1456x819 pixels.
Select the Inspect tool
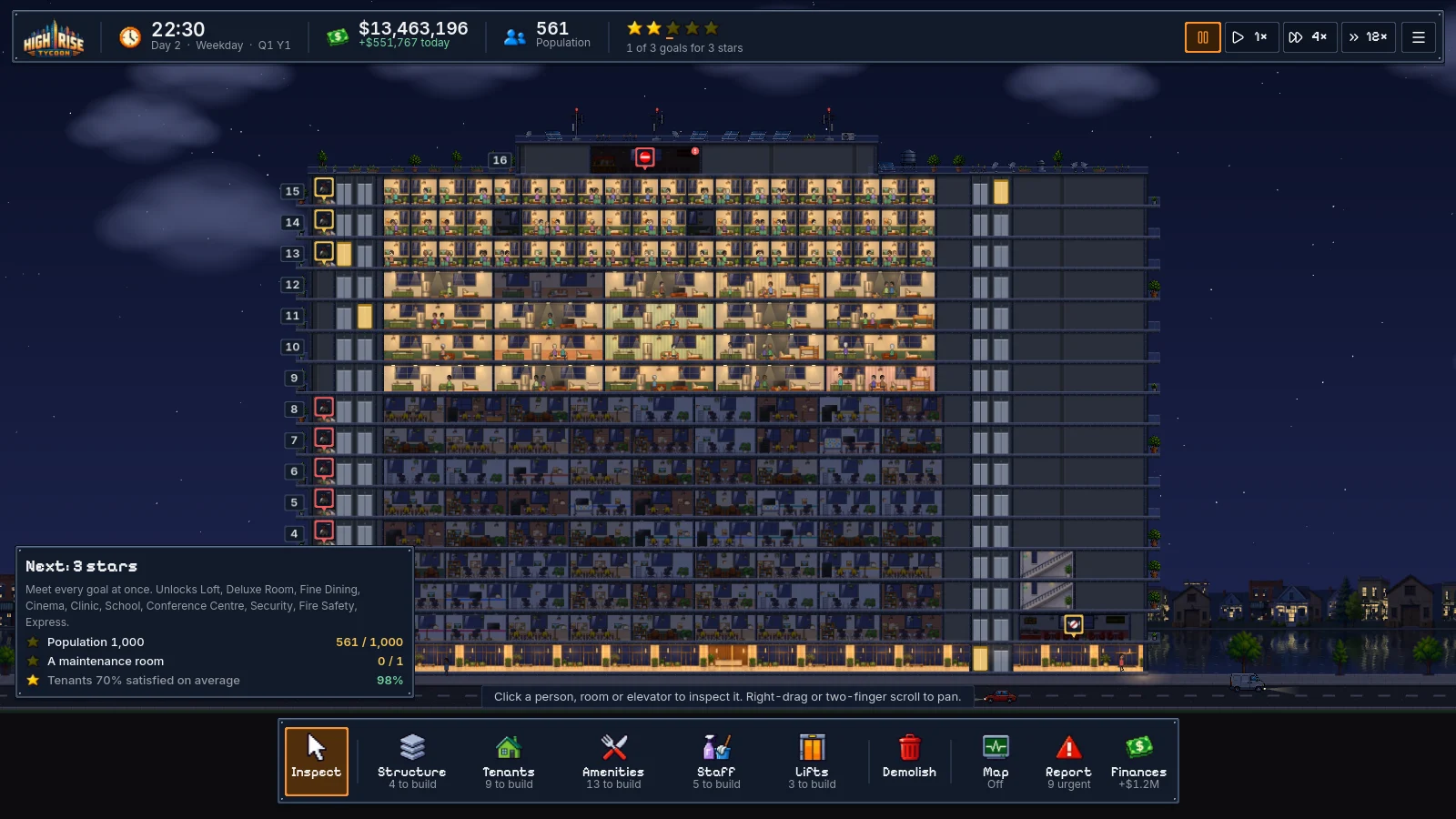[316, 761]
